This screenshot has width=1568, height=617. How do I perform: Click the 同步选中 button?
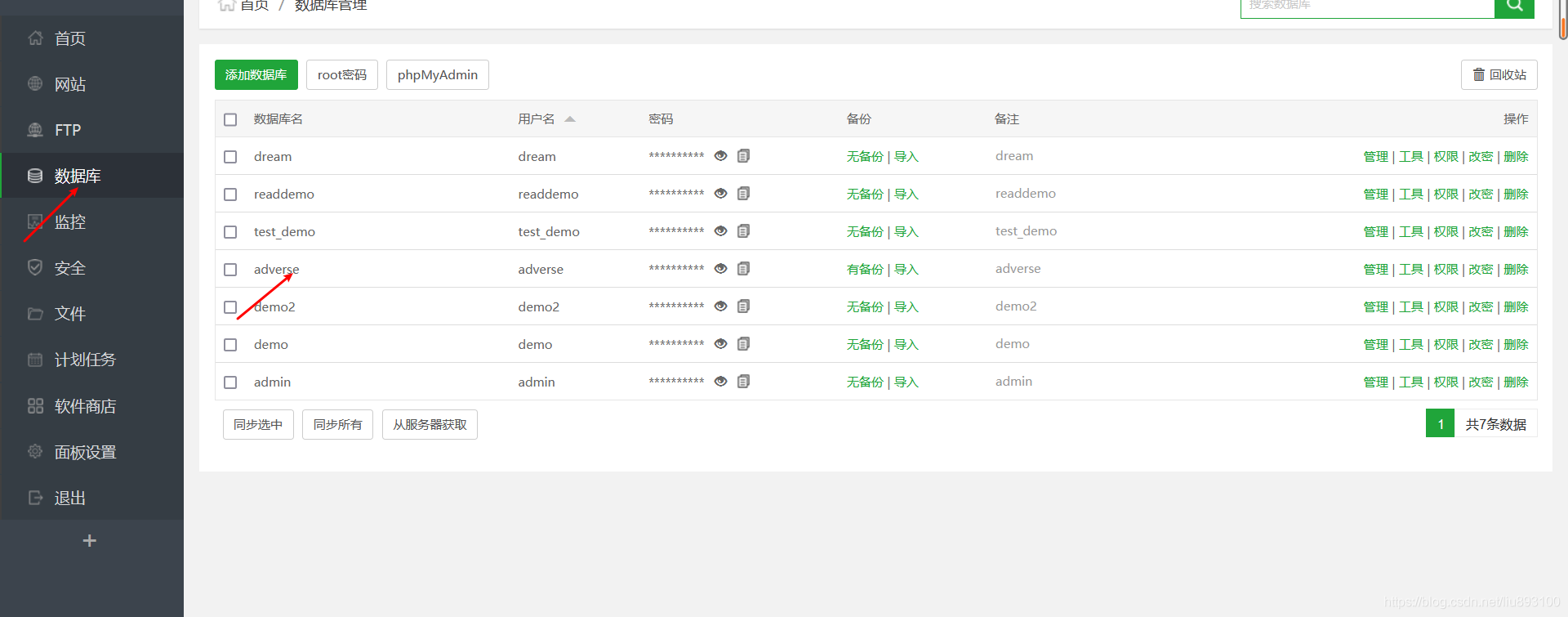(x=258, y=424)
